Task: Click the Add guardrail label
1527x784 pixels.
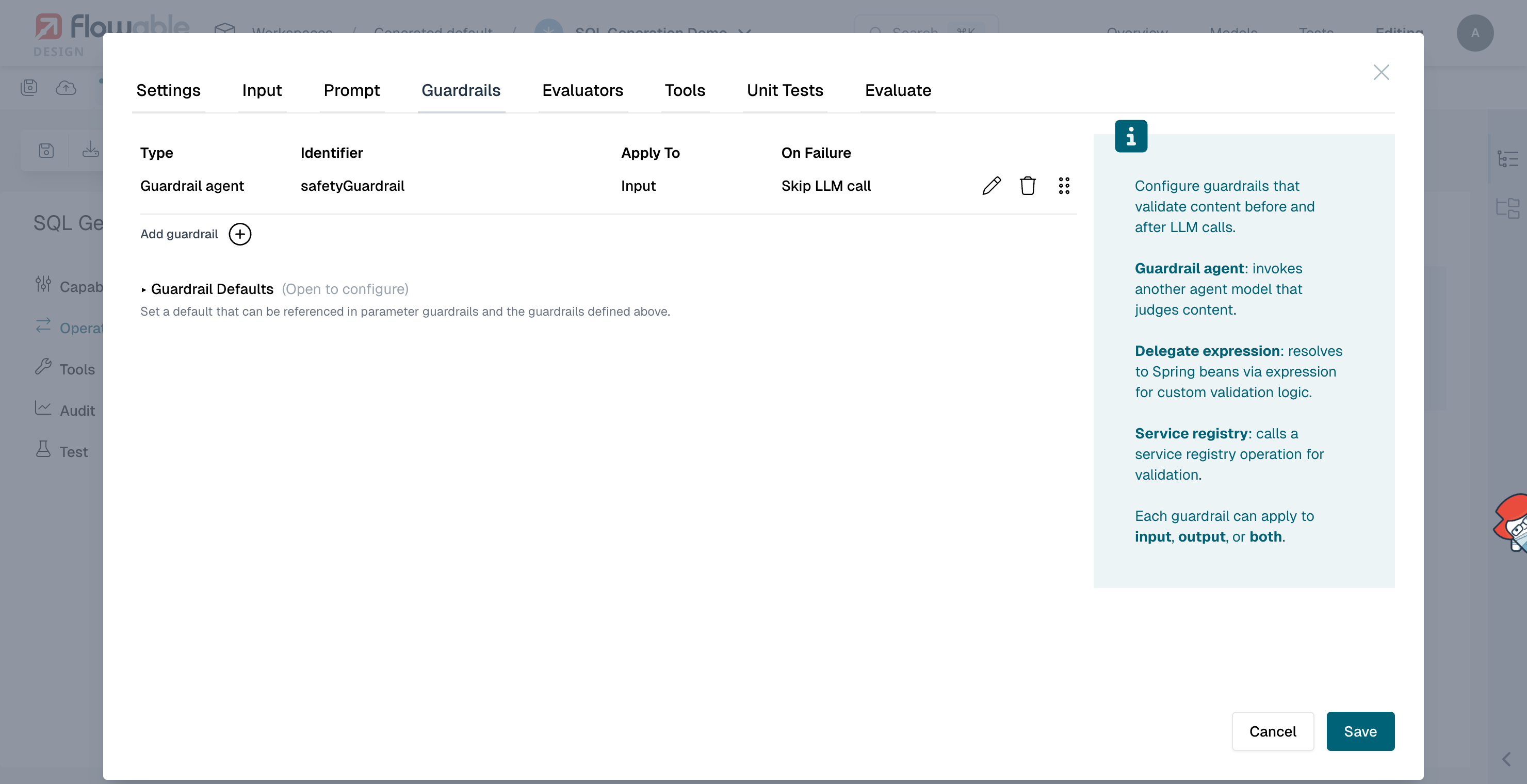Action: (179, 234)
